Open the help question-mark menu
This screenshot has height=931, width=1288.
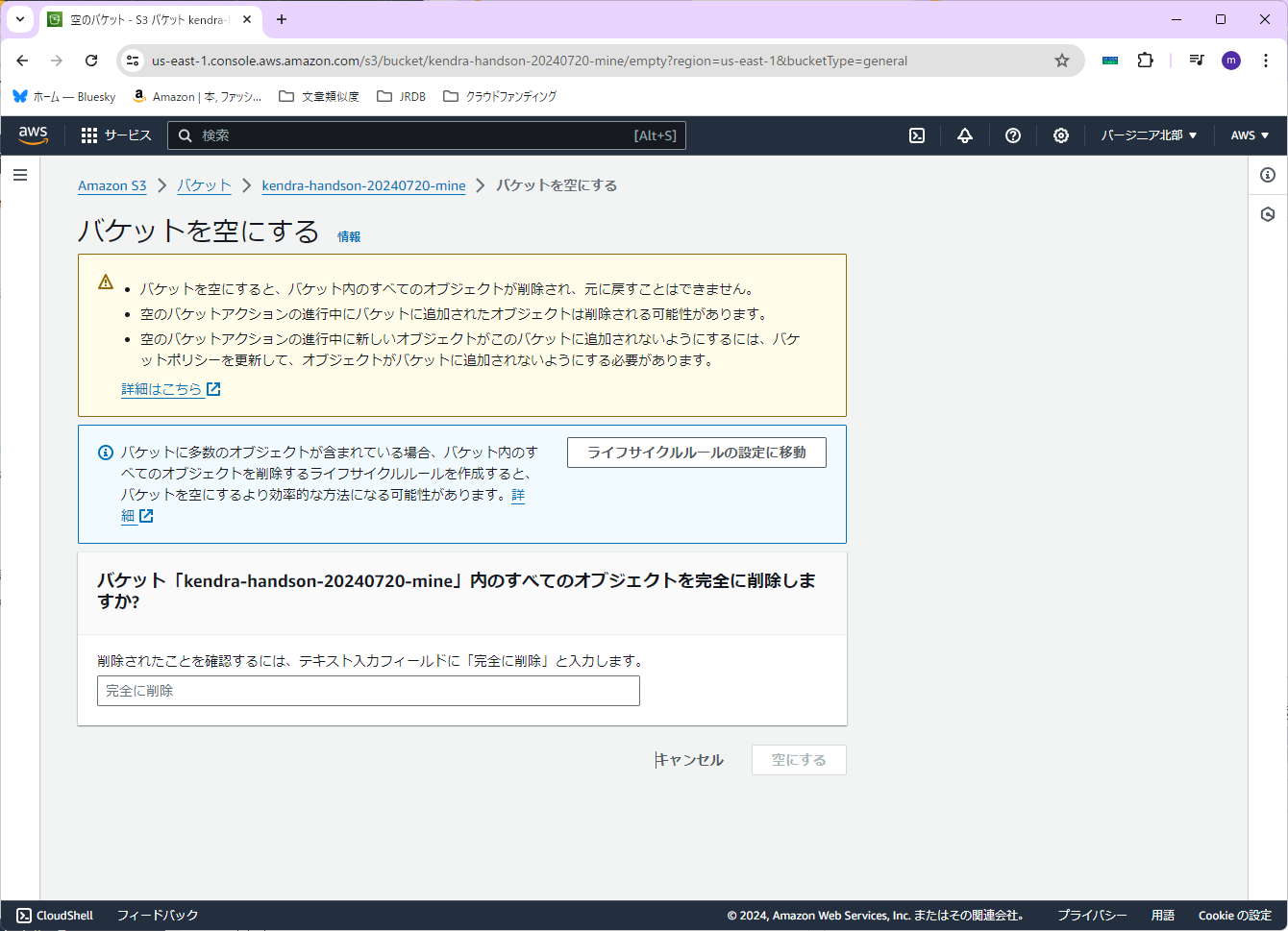[1013, 135]
